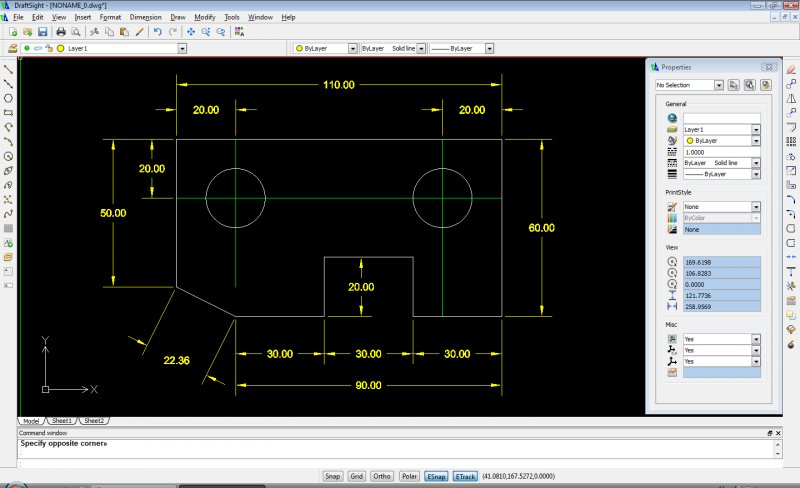Open the No Selection dropdown in Properties
Image resolution: width=800 pixels, height=488 pixels.
coord(719,85)
